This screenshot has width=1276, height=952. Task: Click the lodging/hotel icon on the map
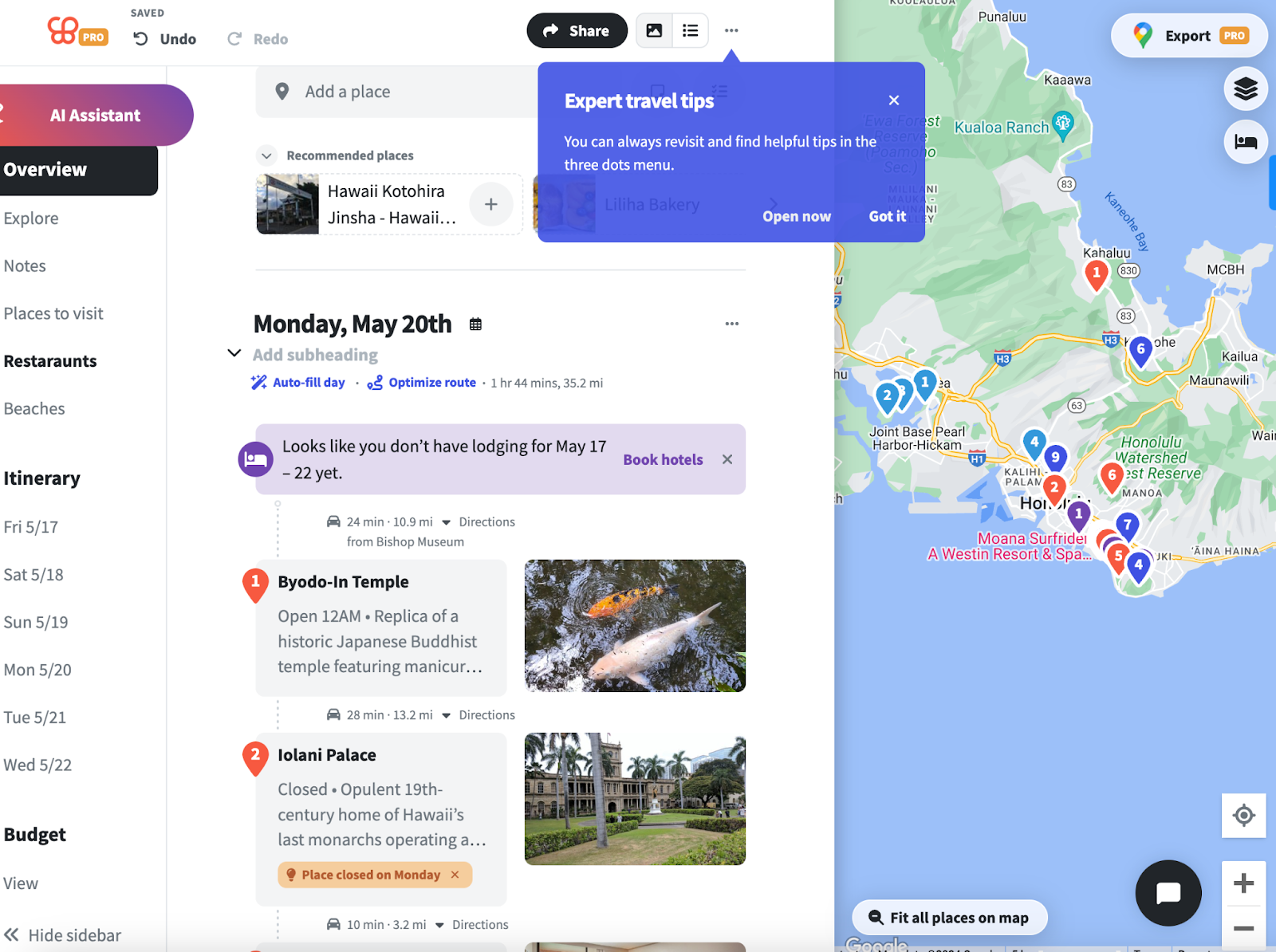click(1245, 141)
